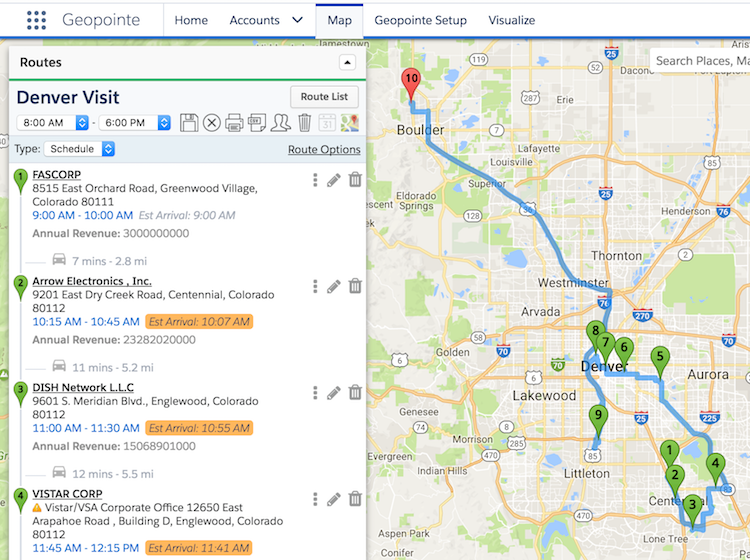Expand the Accounts tab dropdown chevron
The height and width of the screenshot is (560, 750).
[298, 20]
